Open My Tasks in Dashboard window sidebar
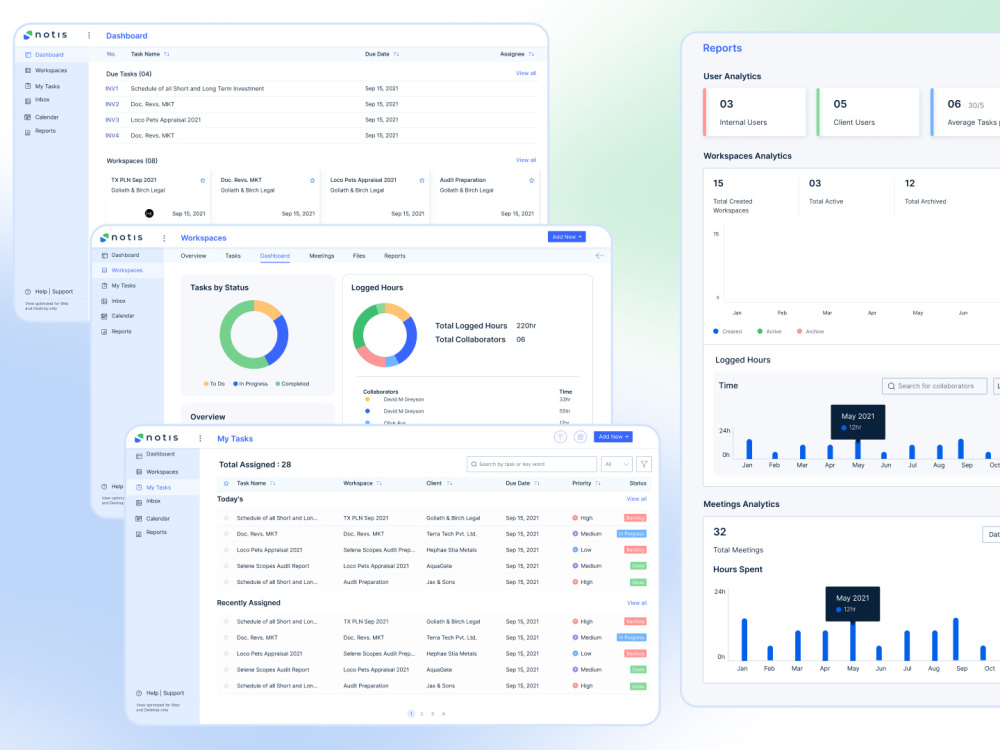 [47, 86]
